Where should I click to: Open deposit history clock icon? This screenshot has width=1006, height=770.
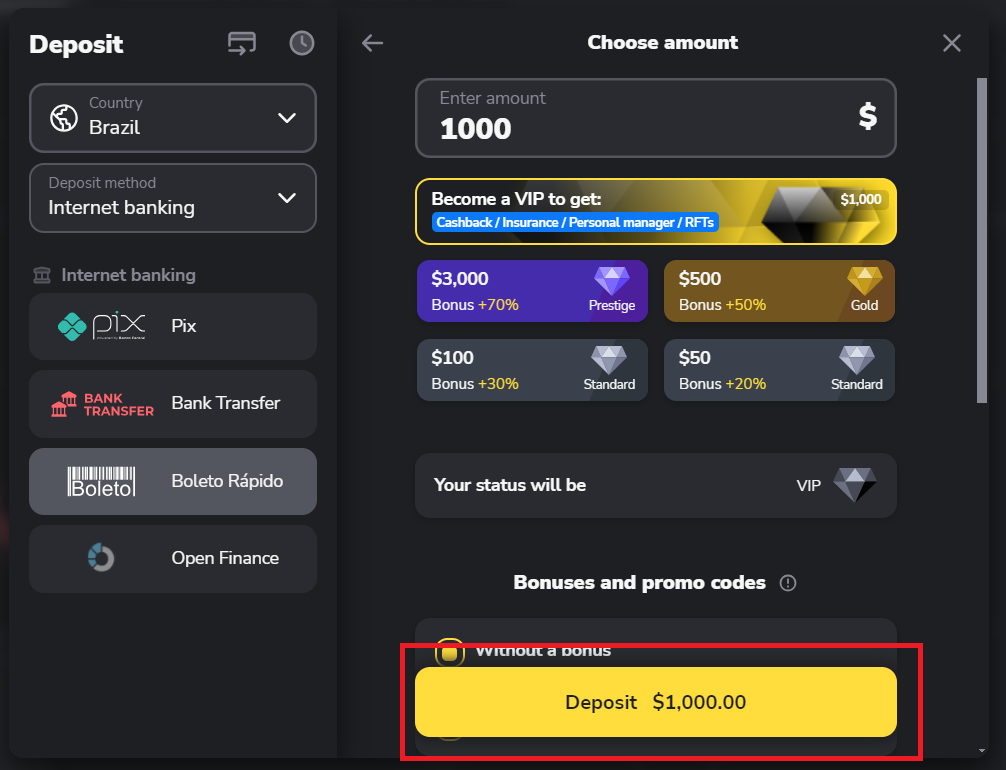coord(302,43)
